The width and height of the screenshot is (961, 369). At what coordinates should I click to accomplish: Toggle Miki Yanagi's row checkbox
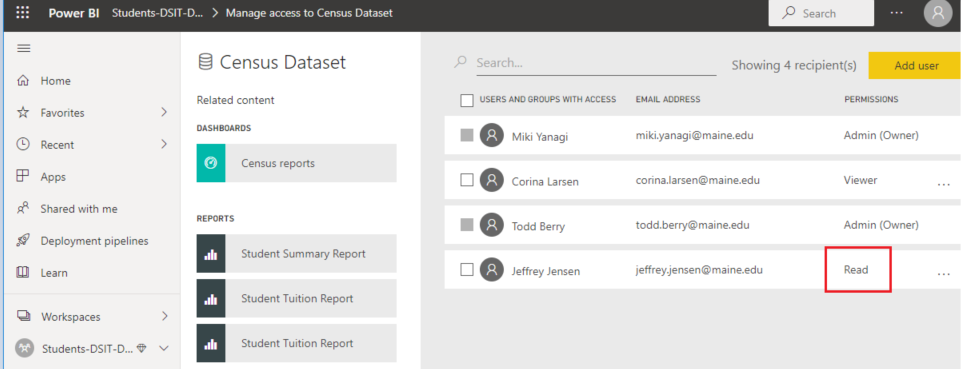(467, 135)
